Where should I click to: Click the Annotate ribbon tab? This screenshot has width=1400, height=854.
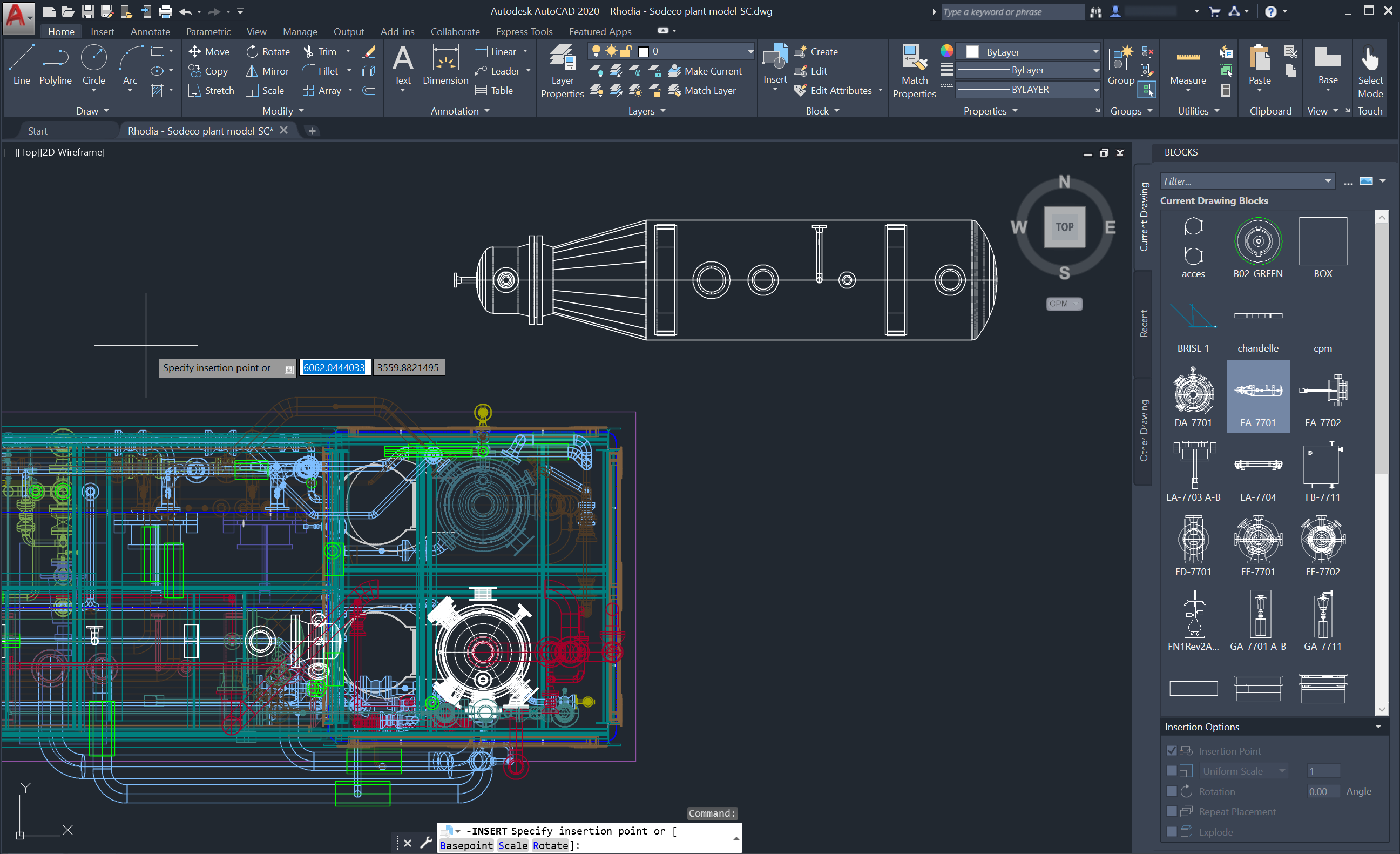click(x=149, y=32)
